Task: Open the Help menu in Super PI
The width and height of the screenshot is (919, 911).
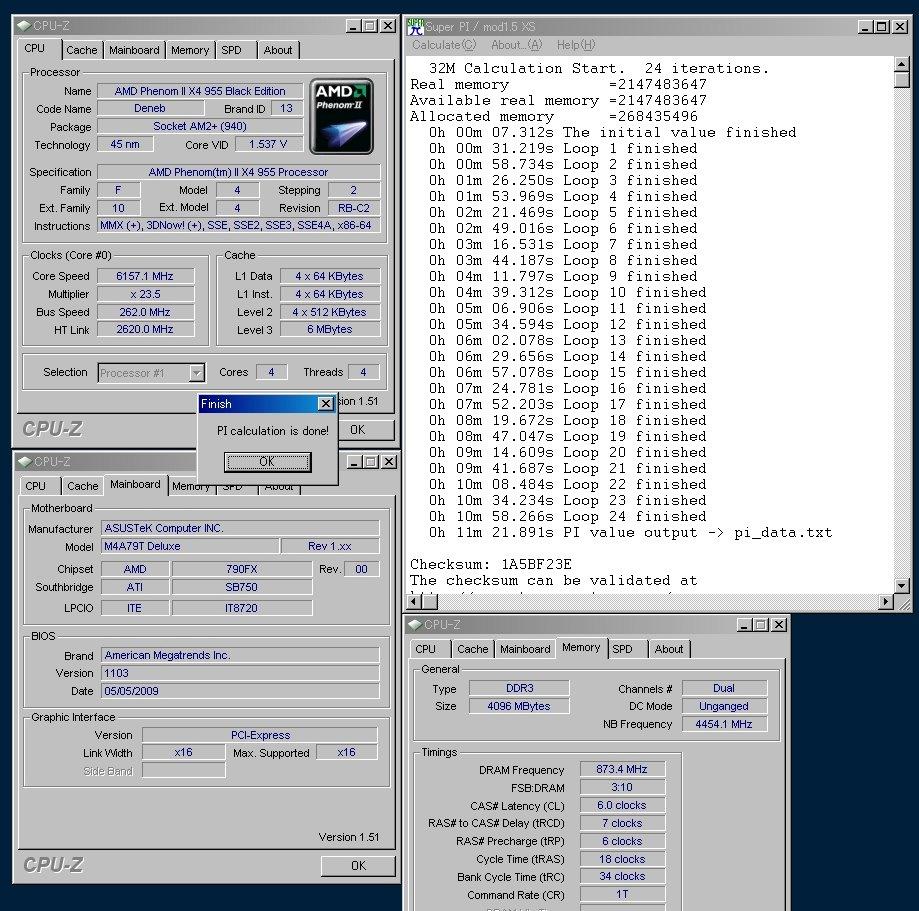Action: pyautogui.click(x=576, y=45)
